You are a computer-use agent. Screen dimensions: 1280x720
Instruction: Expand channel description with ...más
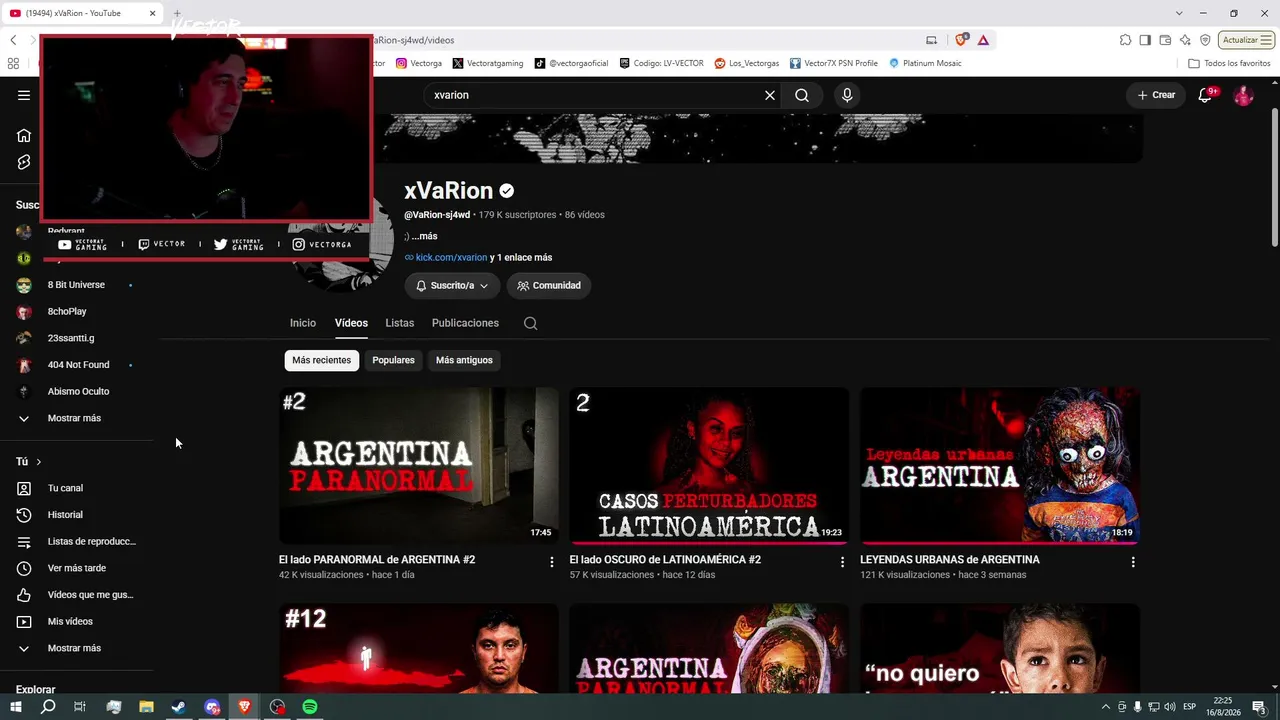[424, 236]
